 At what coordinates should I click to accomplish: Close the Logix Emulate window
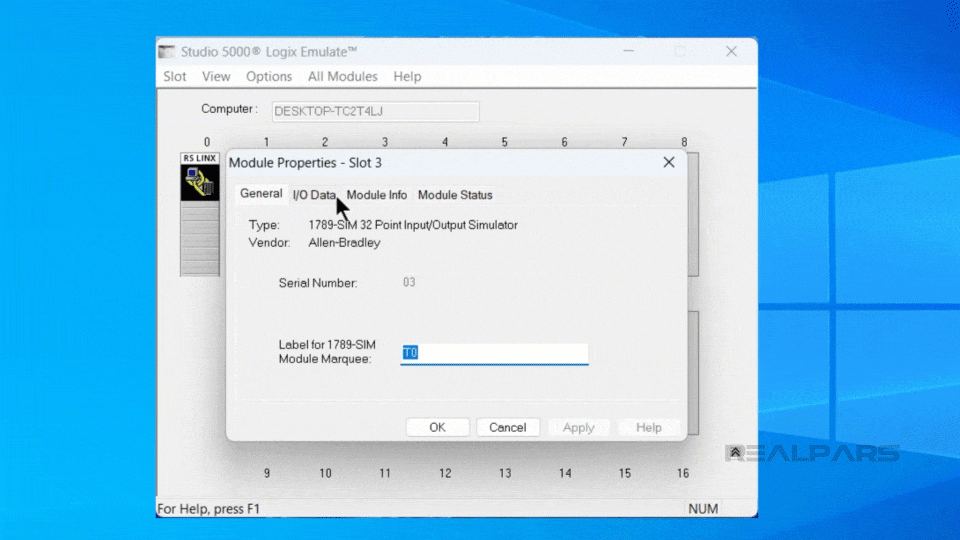[x=732, y=51]
